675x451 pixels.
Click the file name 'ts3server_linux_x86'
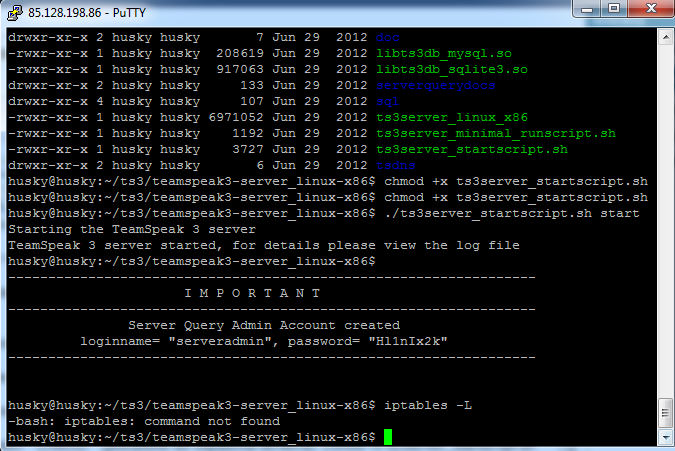tap(452, 117)
